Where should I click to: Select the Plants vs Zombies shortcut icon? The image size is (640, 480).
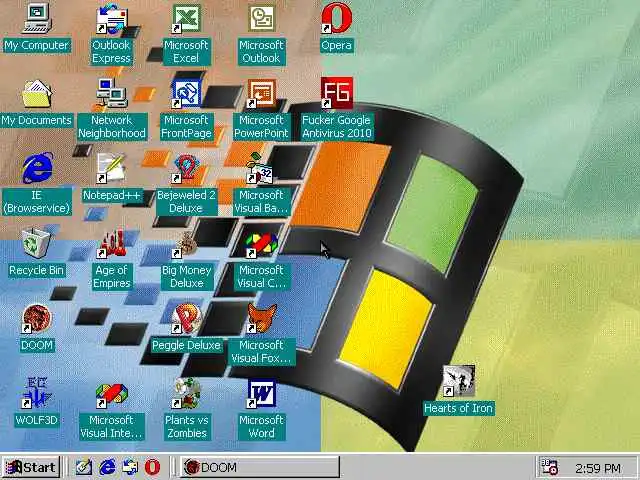point(186,393)
